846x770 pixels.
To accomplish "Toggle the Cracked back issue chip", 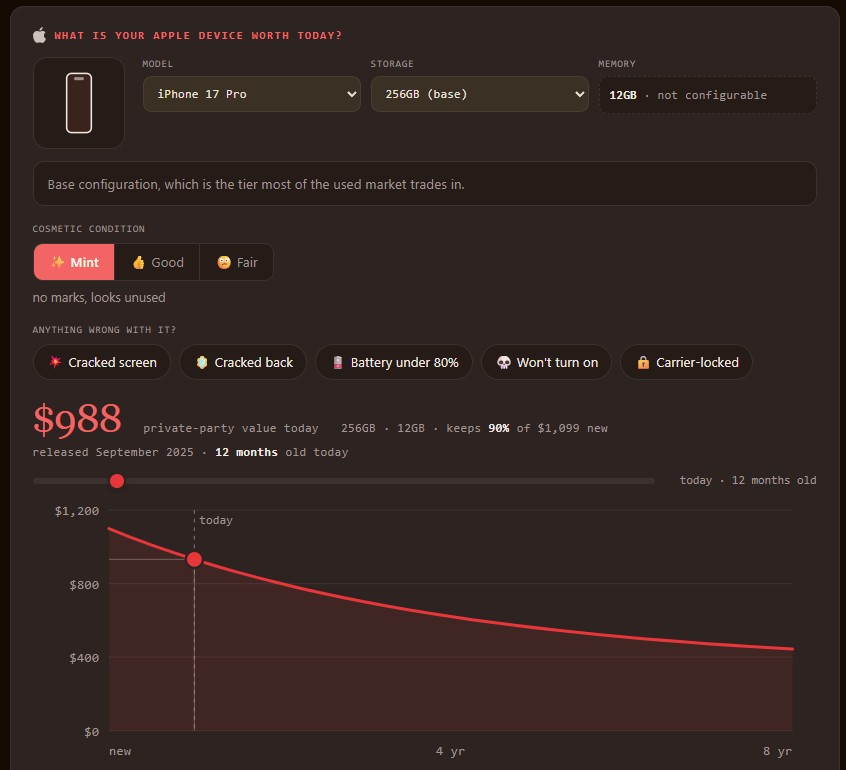I will click(243, 362).
